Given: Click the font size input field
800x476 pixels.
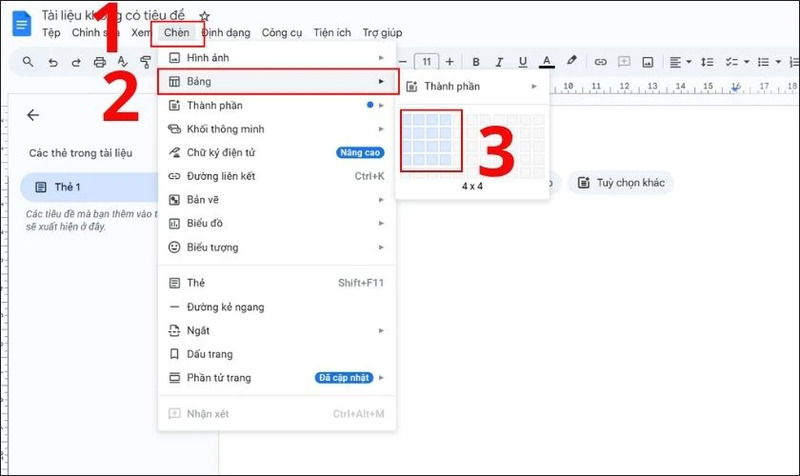Looking at the screenshot, I should click(x=427, y=62).
